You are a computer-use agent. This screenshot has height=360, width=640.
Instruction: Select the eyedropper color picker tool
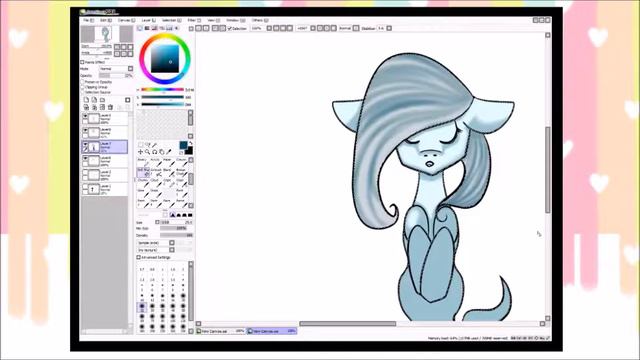point(169,152)
